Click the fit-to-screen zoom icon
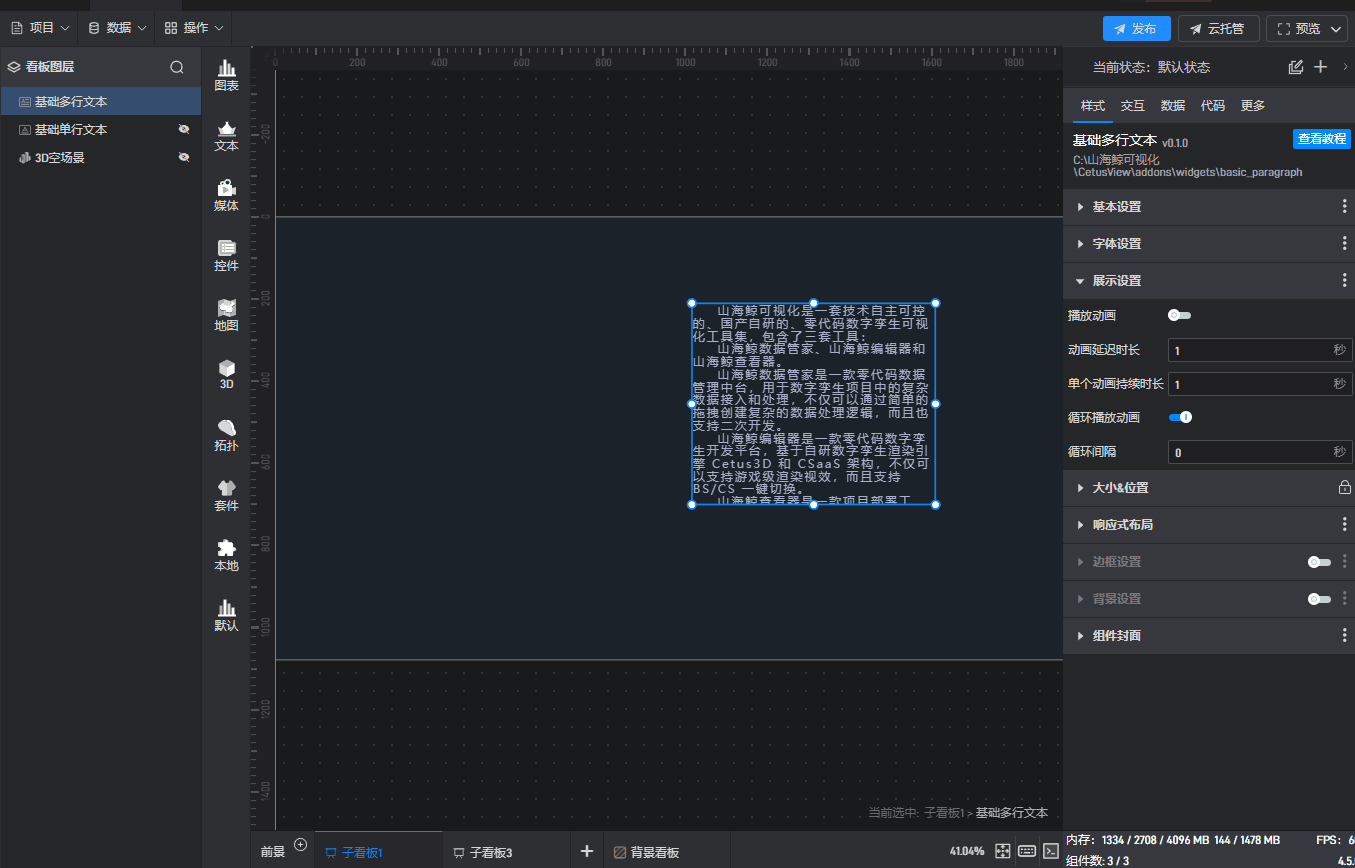 pyautogui.click(x=1003, y=851)
